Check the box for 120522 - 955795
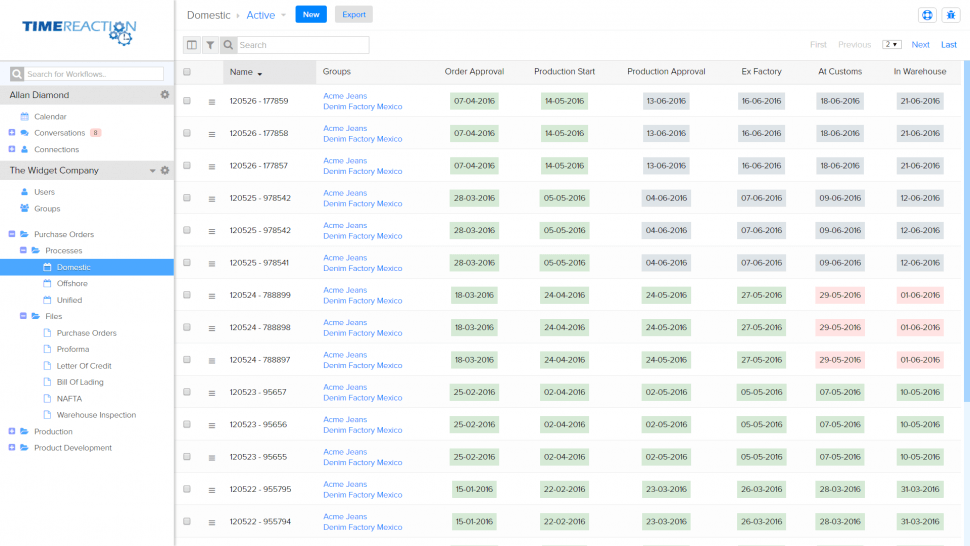970x546 pixels. coord(187,489)
